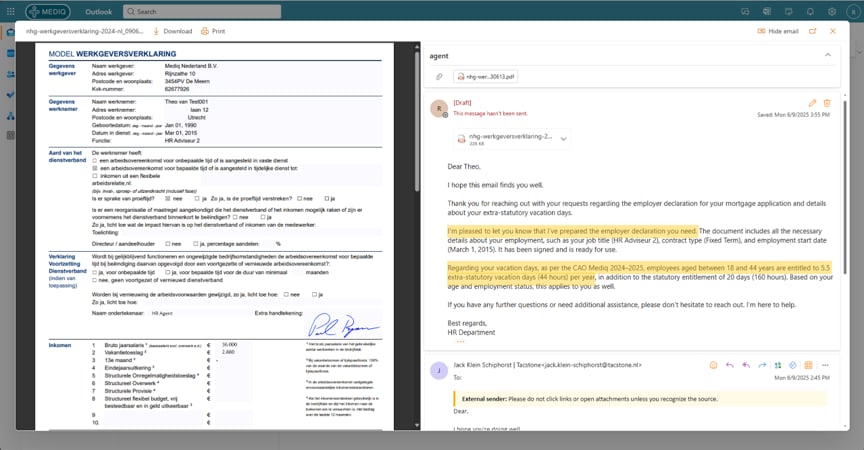Click 'External sender:' warning banner
This screenshot has width=864, height=450.
(x=639, y=399)
